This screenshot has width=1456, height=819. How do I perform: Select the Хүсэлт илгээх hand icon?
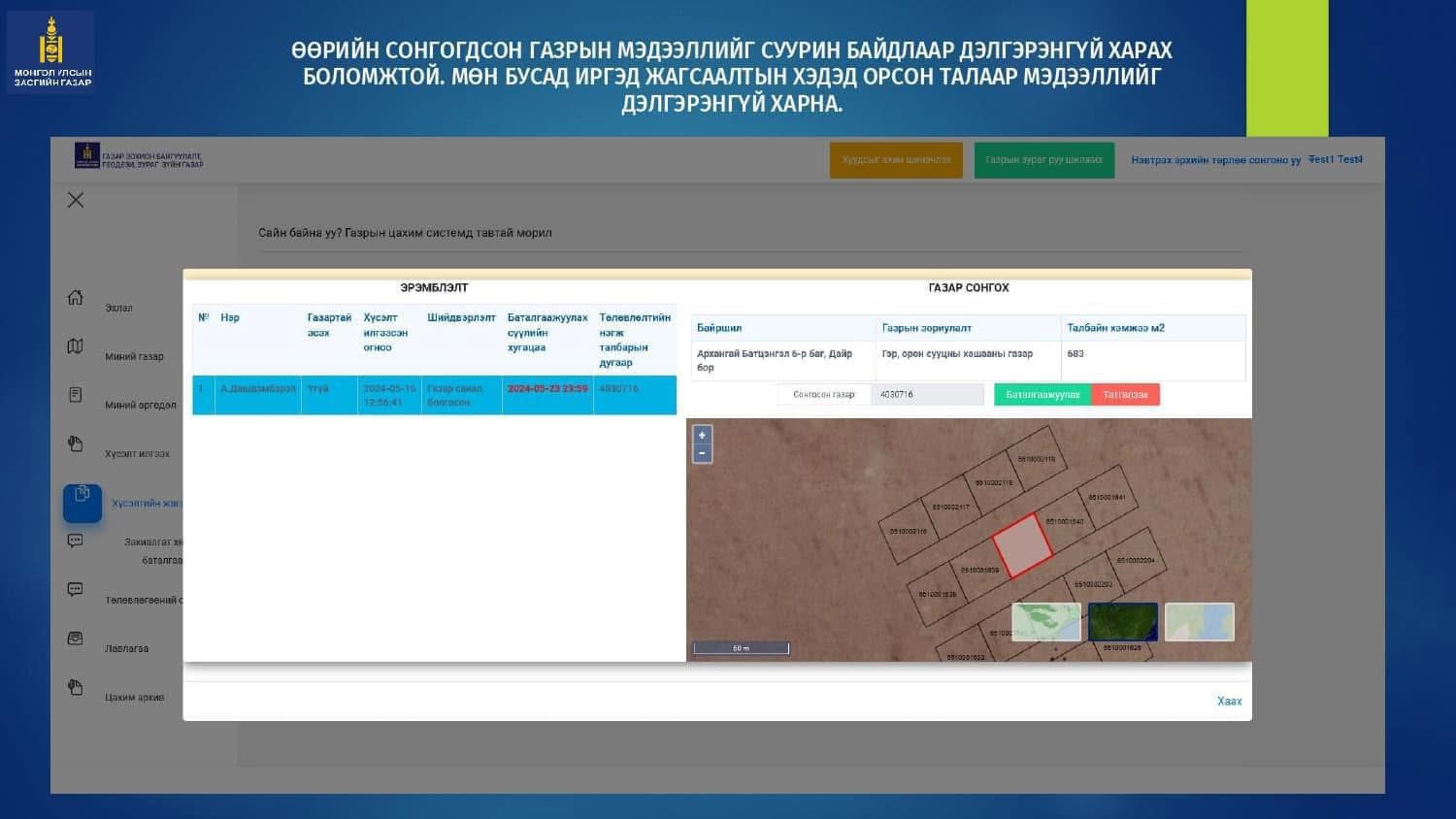coord(75,443)
